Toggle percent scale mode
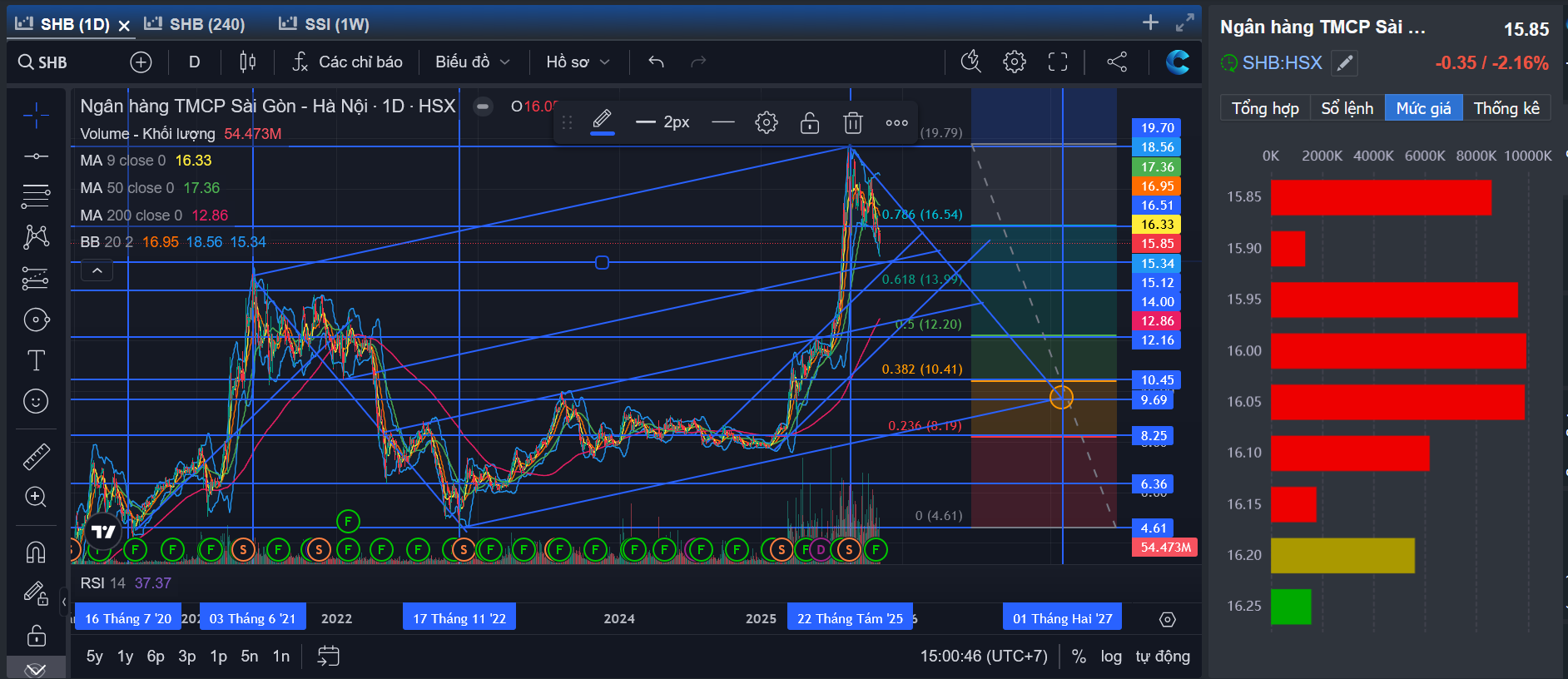 (x=1079, y=656)
